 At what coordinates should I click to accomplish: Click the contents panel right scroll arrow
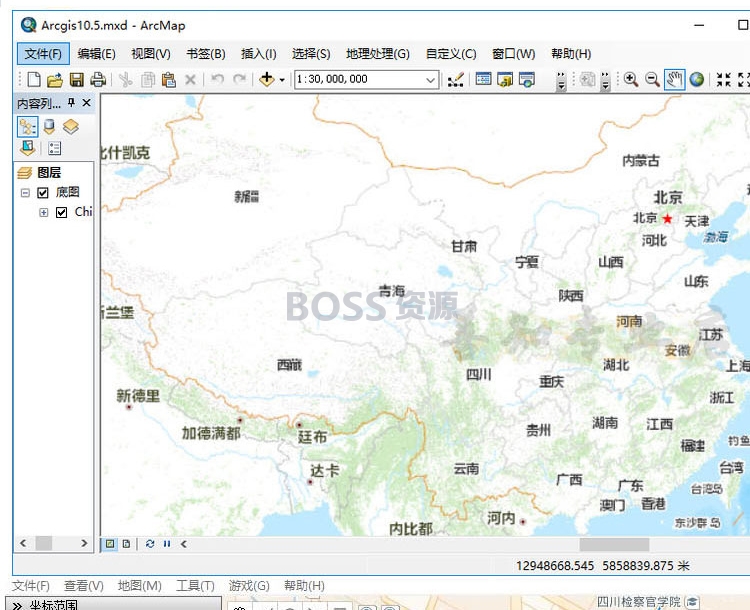click(x=84, y=543)
